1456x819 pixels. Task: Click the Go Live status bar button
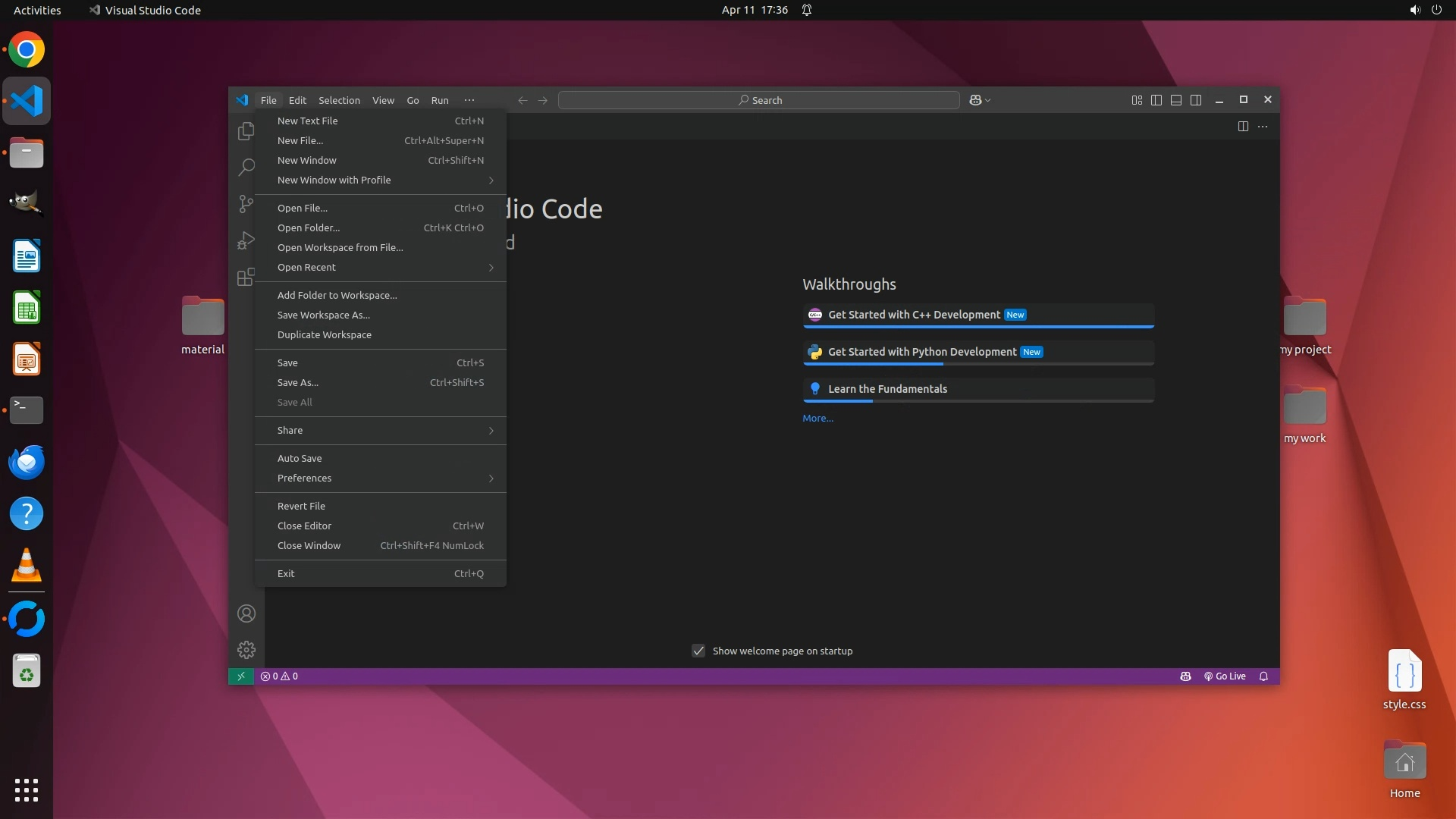pos(1225,676)
